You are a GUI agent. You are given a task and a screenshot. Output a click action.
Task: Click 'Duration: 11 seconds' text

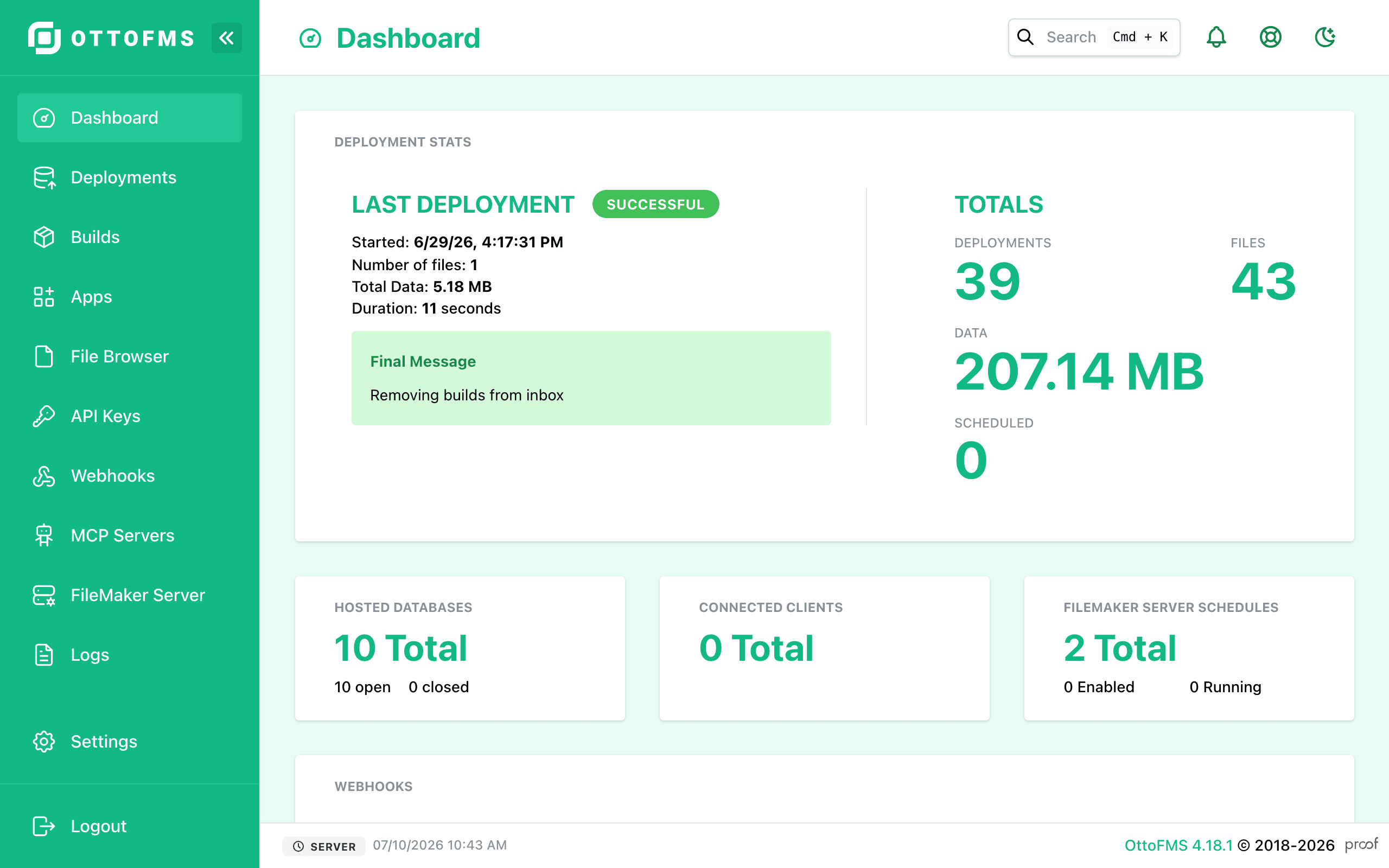426,308
